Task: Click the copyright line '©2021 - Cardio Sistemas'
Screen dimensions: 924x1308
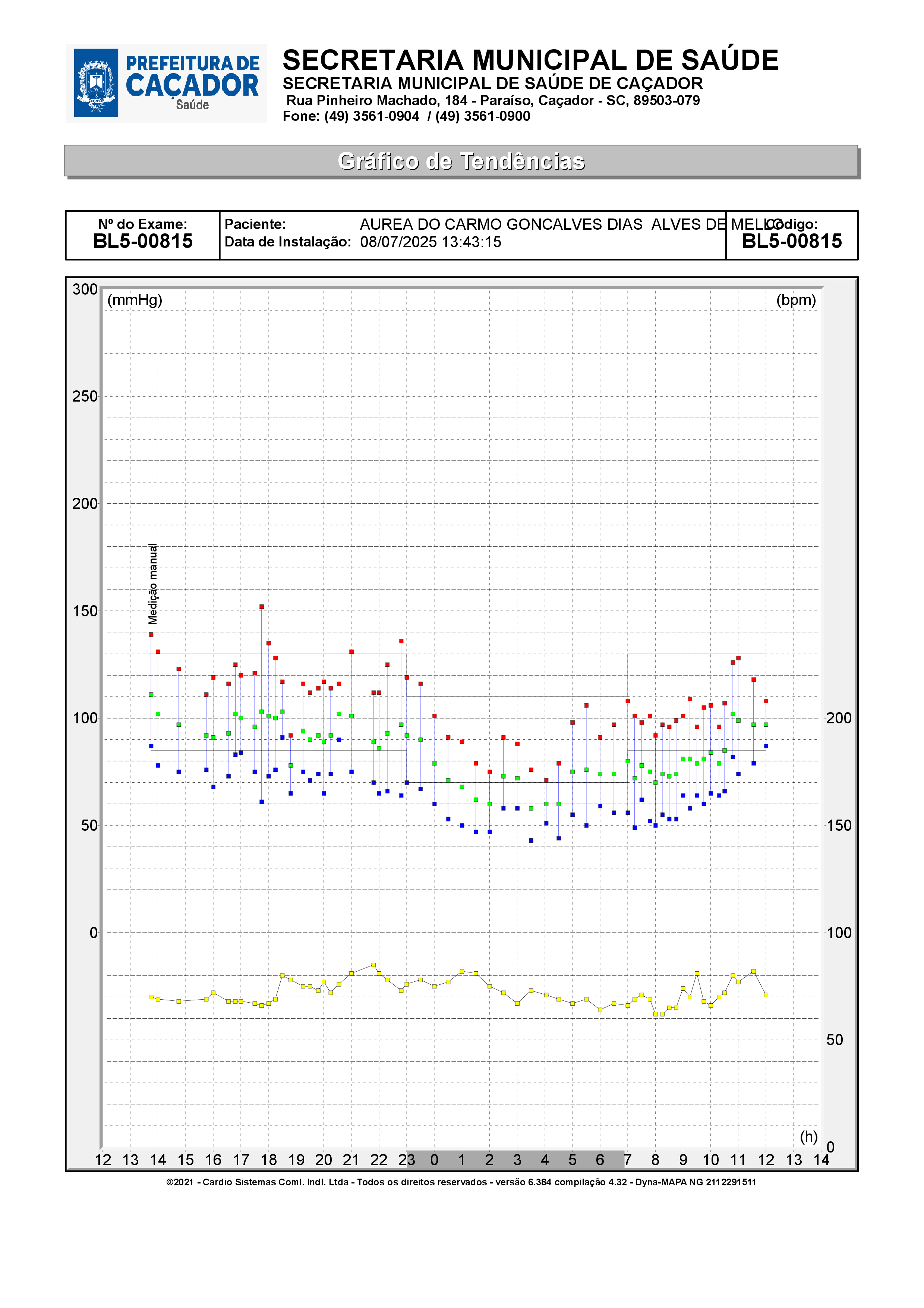Action: tap(461, 1182)
